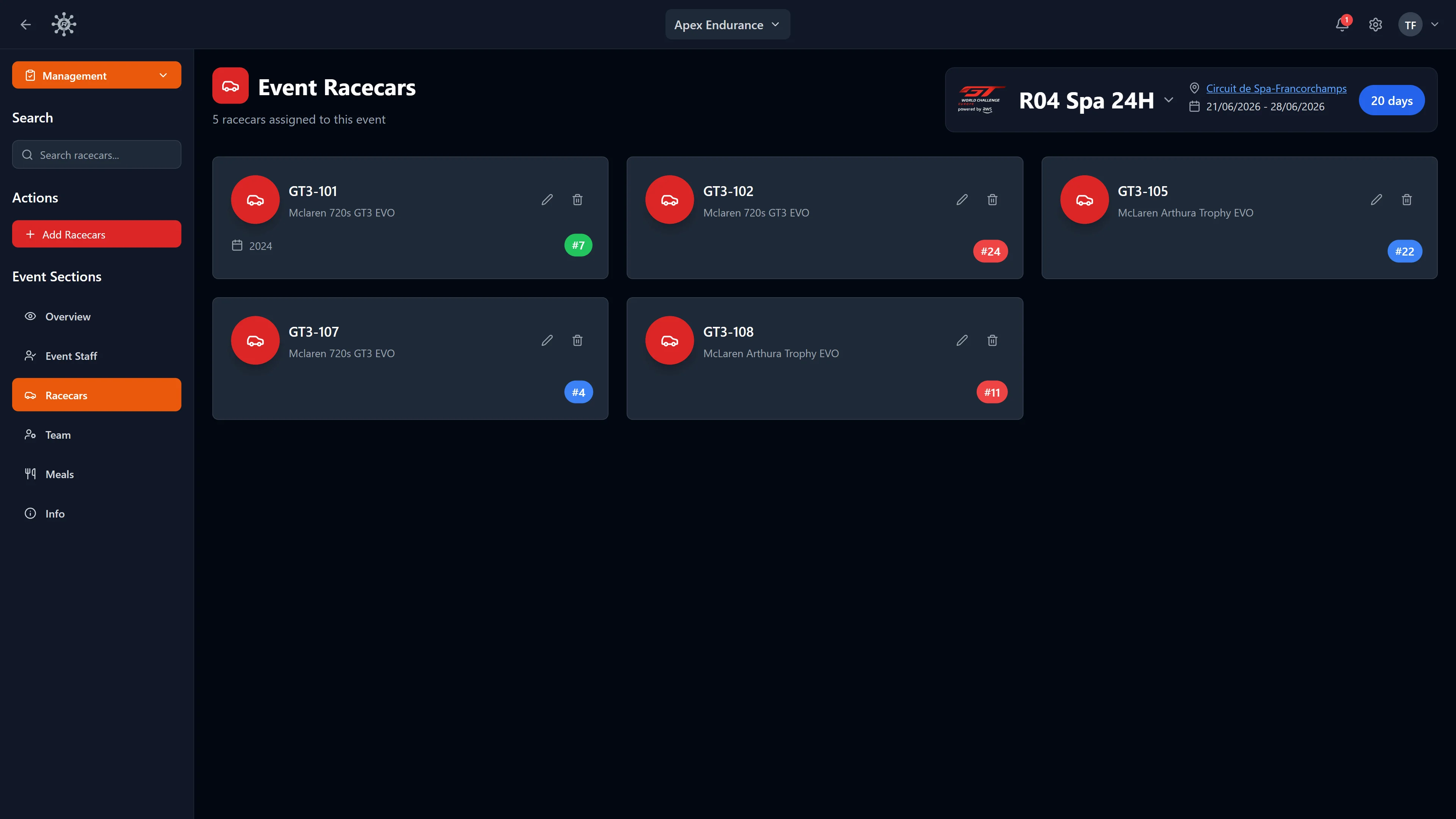
Task: Open the app logo home icon
Action: [64, 24]
